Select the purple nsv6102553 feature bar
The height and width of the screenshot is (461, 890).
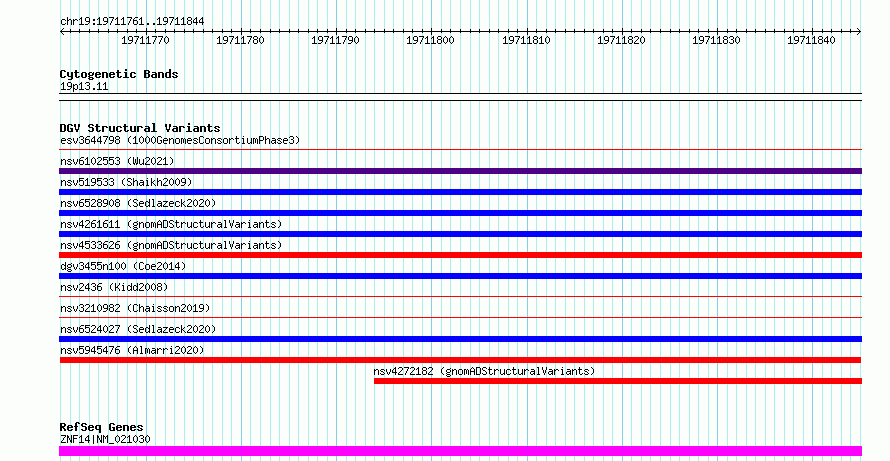pyautogui.click(x=460, y=171)
